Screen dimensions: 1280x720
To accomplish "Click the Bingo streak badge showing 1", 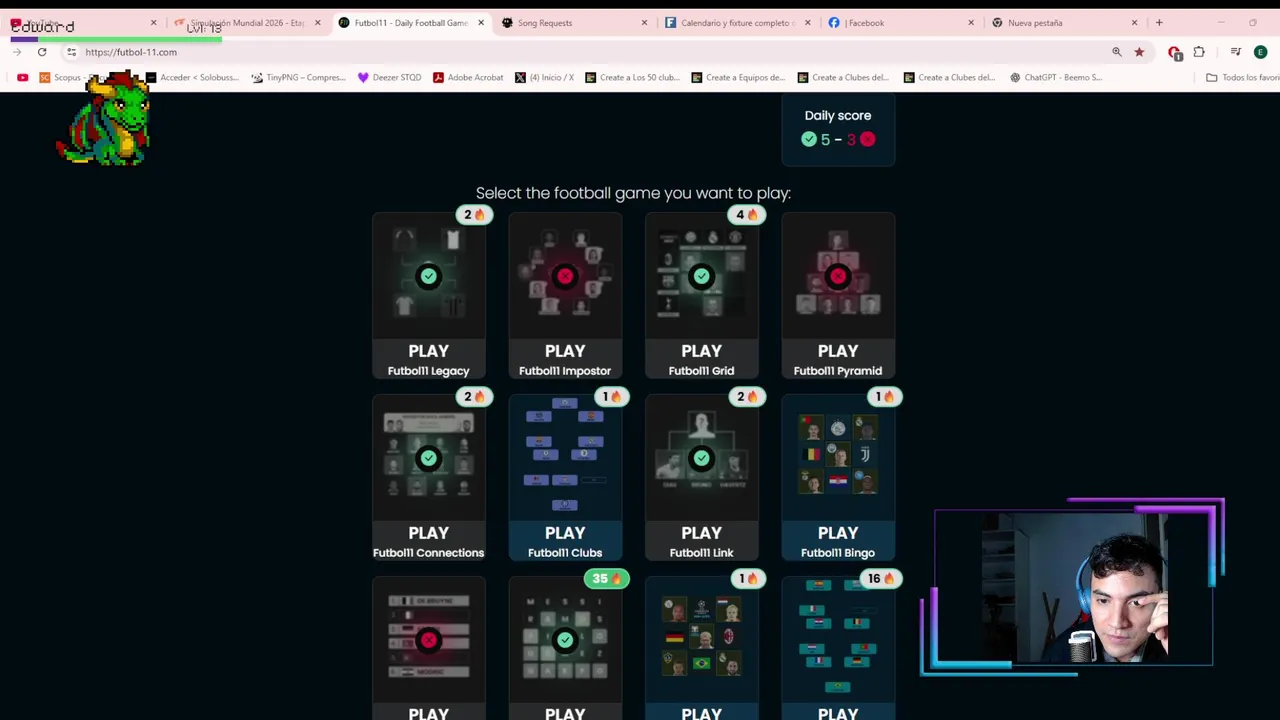I will [x=884, y=396].
